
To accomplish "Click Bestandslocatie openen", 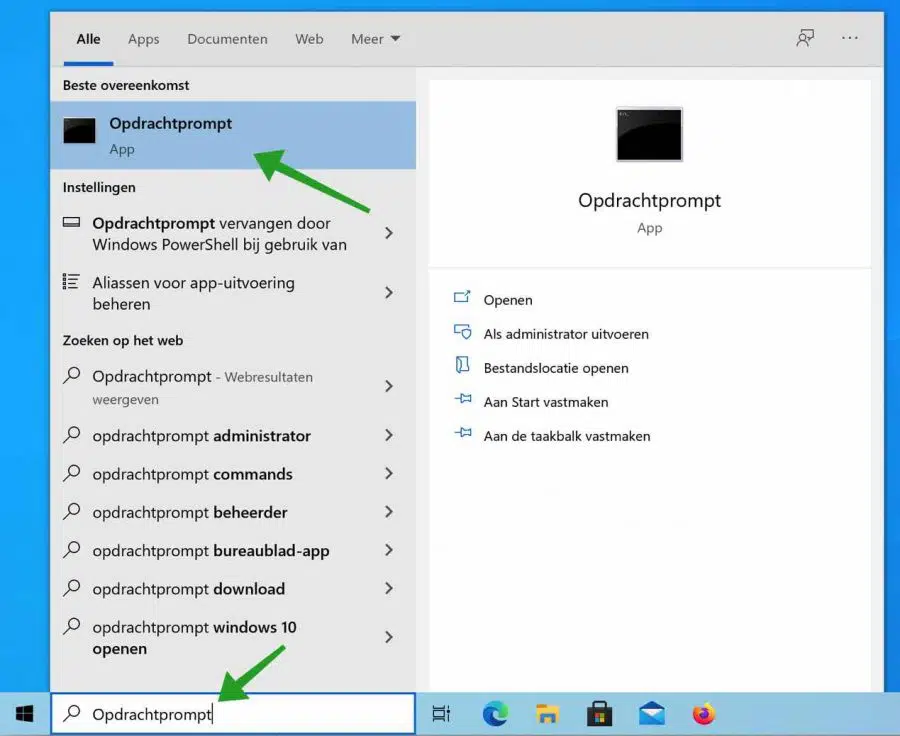I will point(556,367).
